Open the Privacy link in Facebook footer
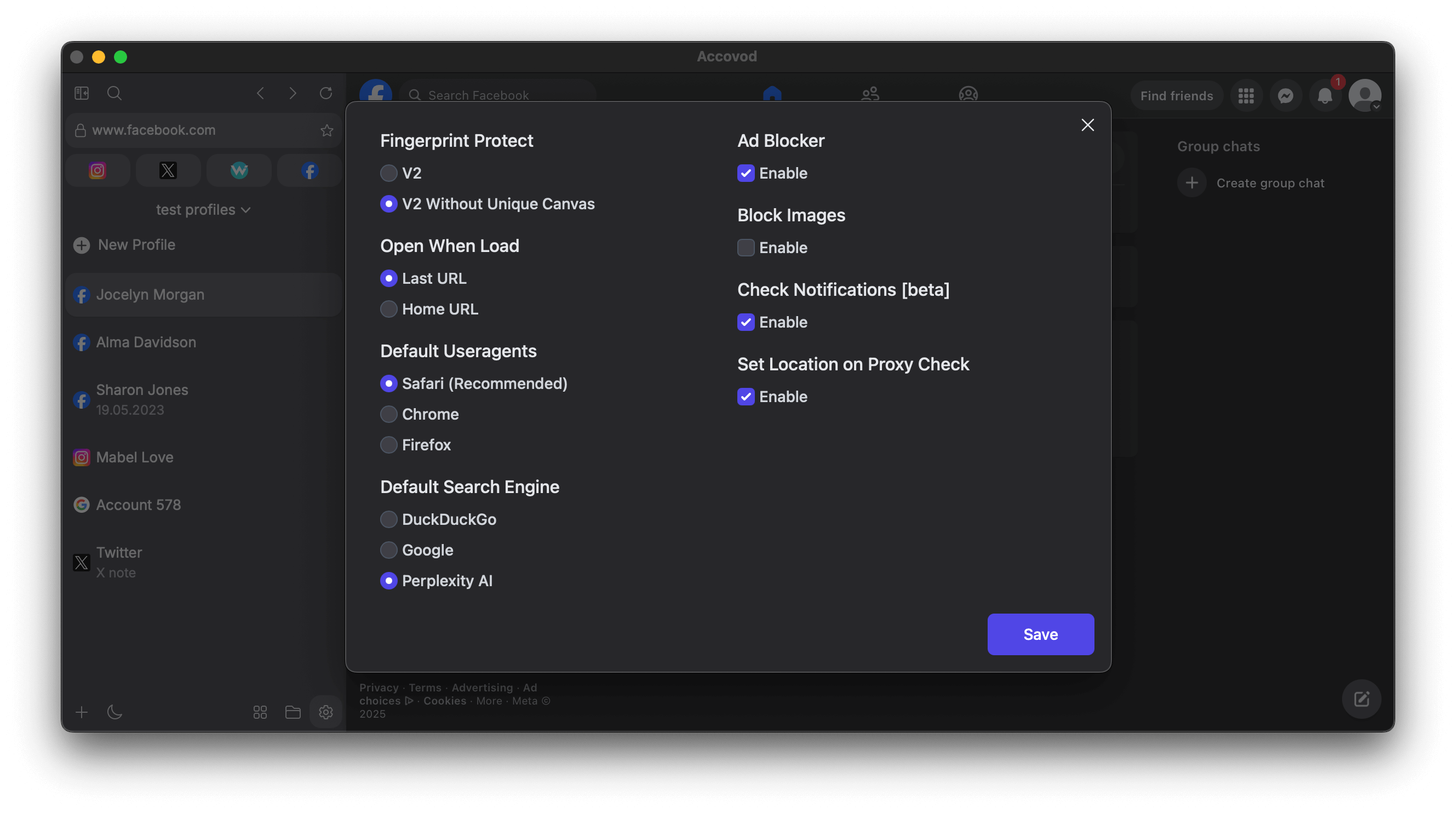Image resolution: width=1456 pixels, height=813 pixels. (x=378, y=687)
